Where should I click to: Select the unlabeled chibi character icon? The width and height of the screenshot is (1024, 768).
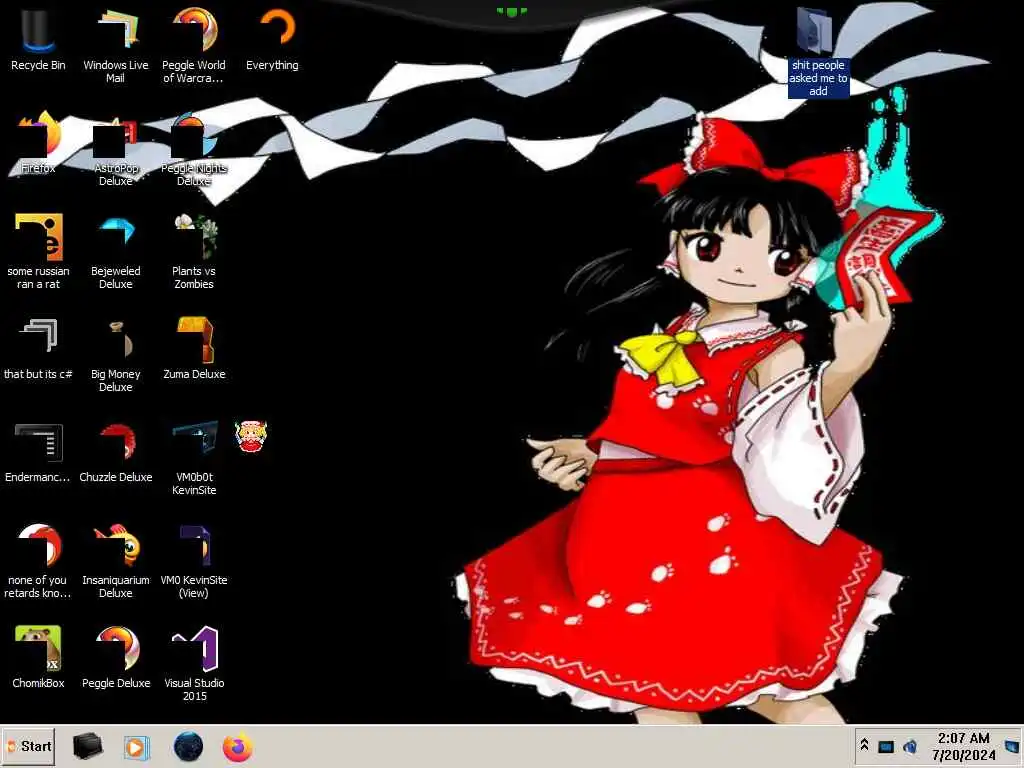[251, 436]
